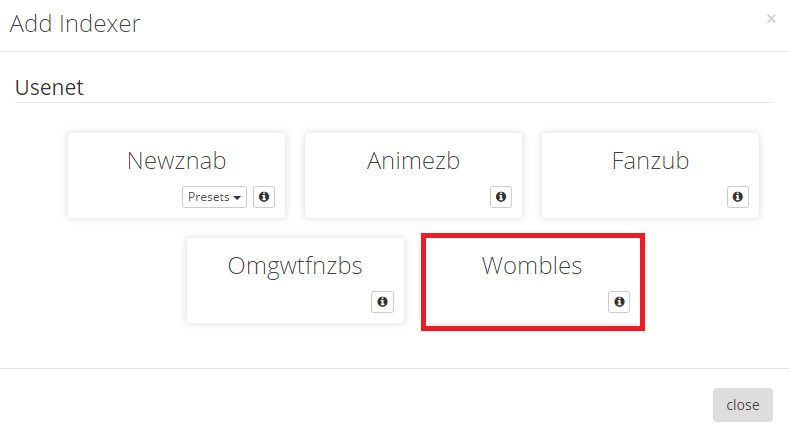This screenshot has width=789, height=430.
Task: Dismiss dialog with top-right X icon
Action: click(771, 18)
